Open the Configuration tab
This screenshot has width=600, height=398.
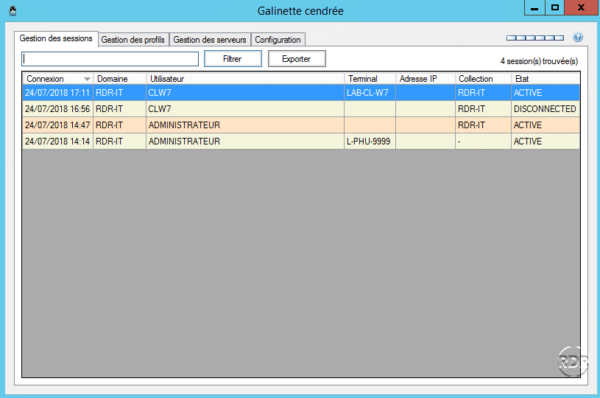pos(278,39)
